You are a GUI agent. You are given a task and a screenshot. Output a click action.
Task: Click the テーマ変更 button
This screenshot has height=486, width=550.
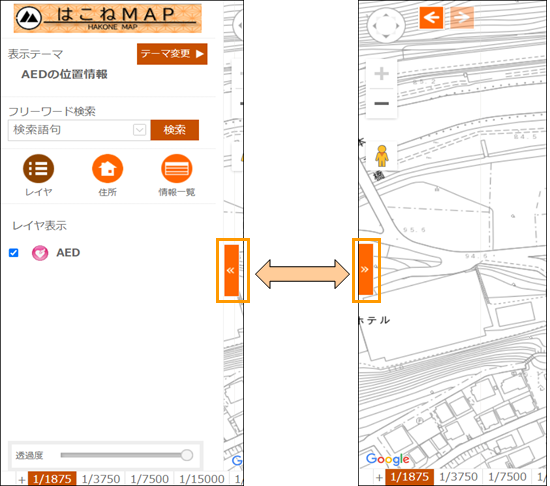tap(172, 54)
